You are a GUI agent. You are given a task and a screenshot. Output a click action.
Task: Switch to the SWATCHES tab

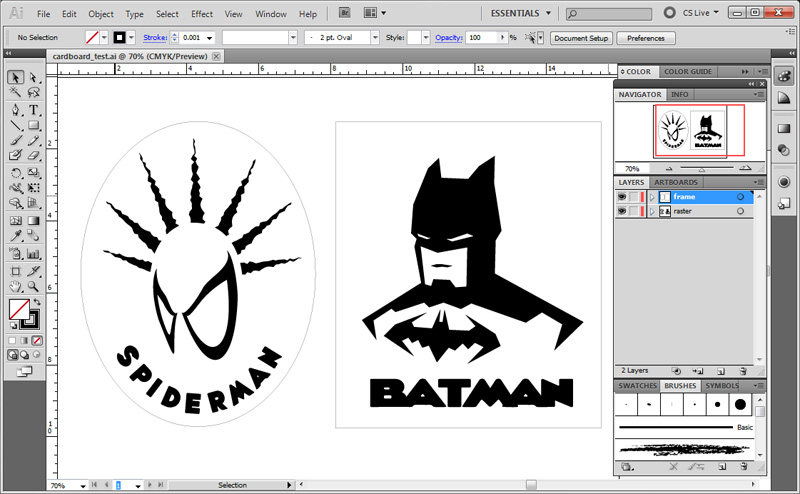point(637,386)
